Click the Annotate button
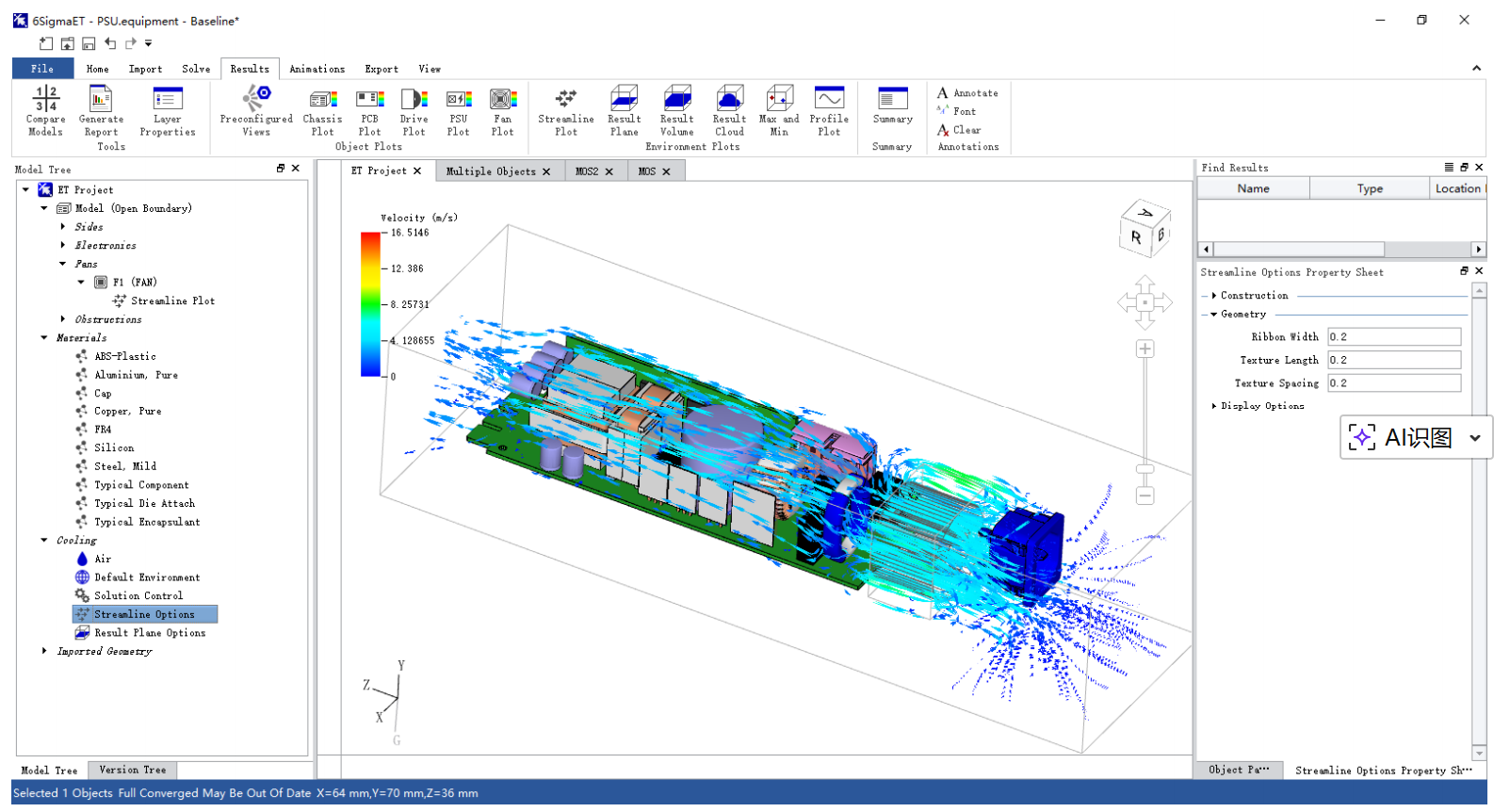This screenshot has height=812, width=1494. coord(967,93)
